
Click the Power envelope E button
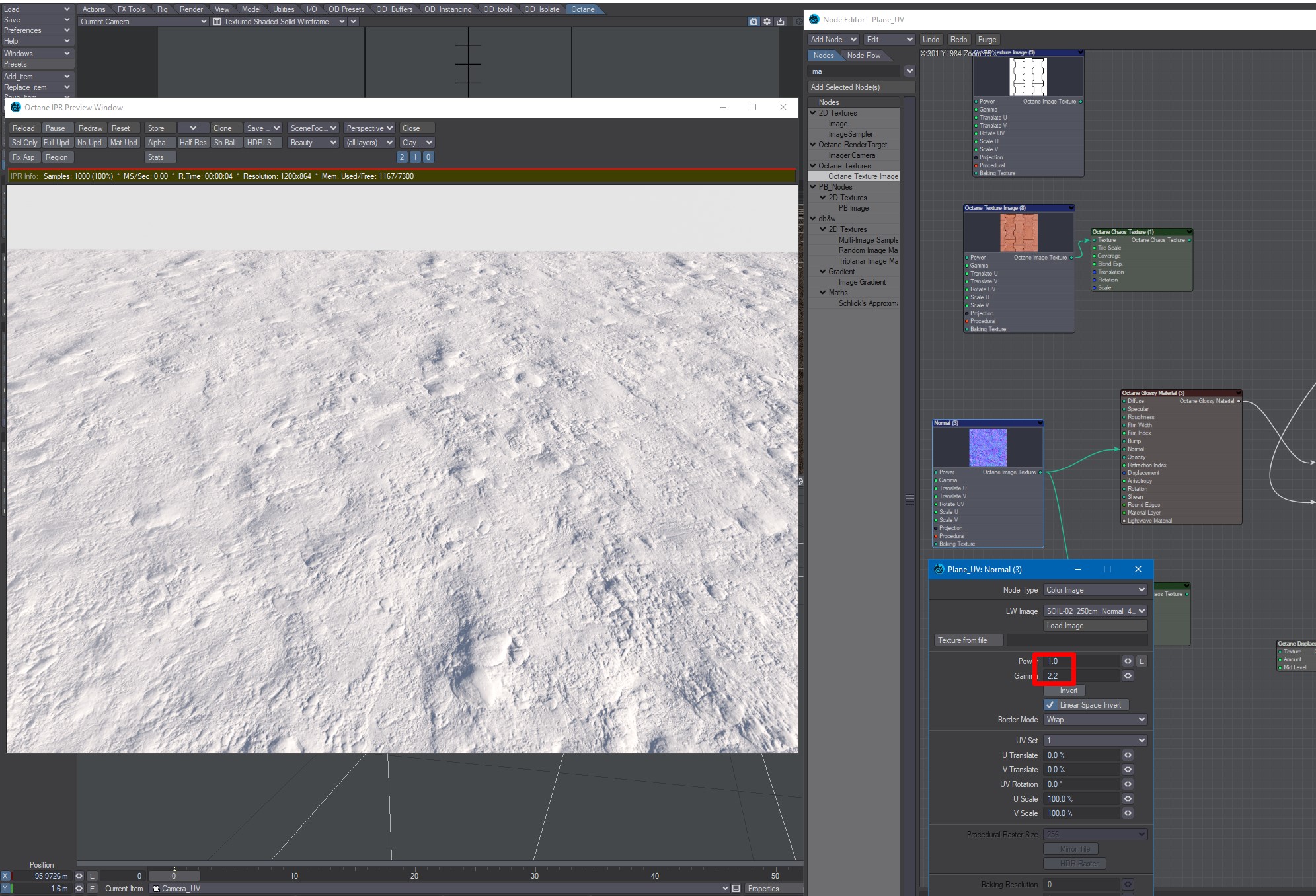pyautogui.click(x=1142, y=661)
